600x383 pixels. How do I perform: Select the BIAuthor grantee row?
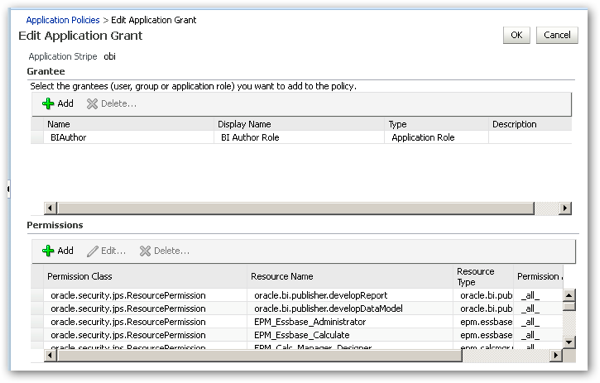tap(302, 137)
